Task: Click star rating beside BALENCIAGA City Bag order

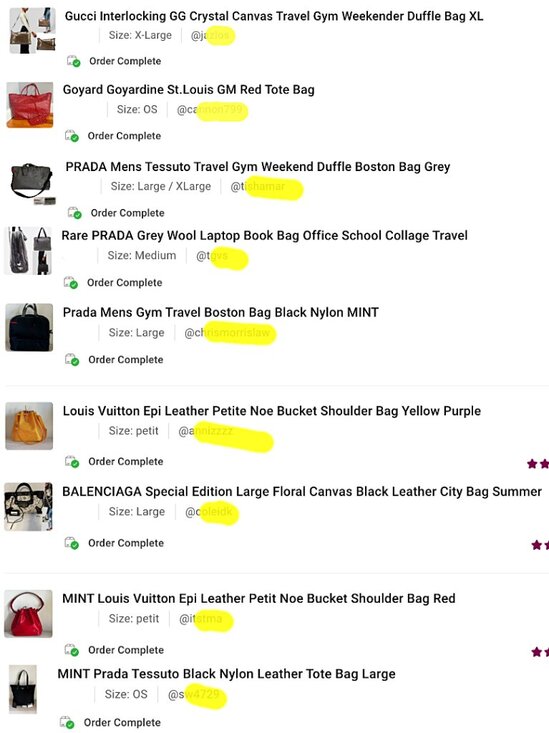Action: point(540,545)
